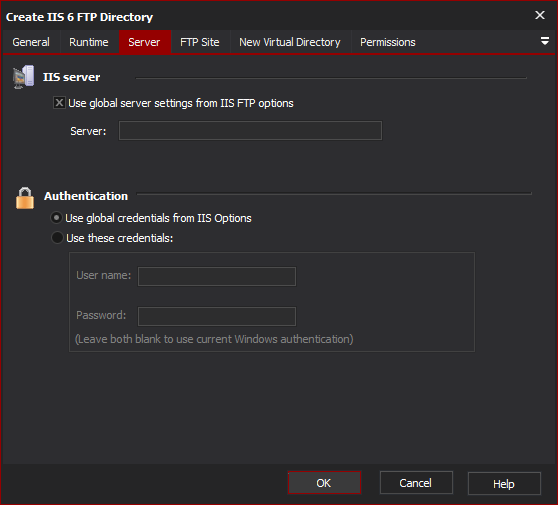Switch to the Permissions tab
This screenshot has height=505, width=558.
click(388, 42)
